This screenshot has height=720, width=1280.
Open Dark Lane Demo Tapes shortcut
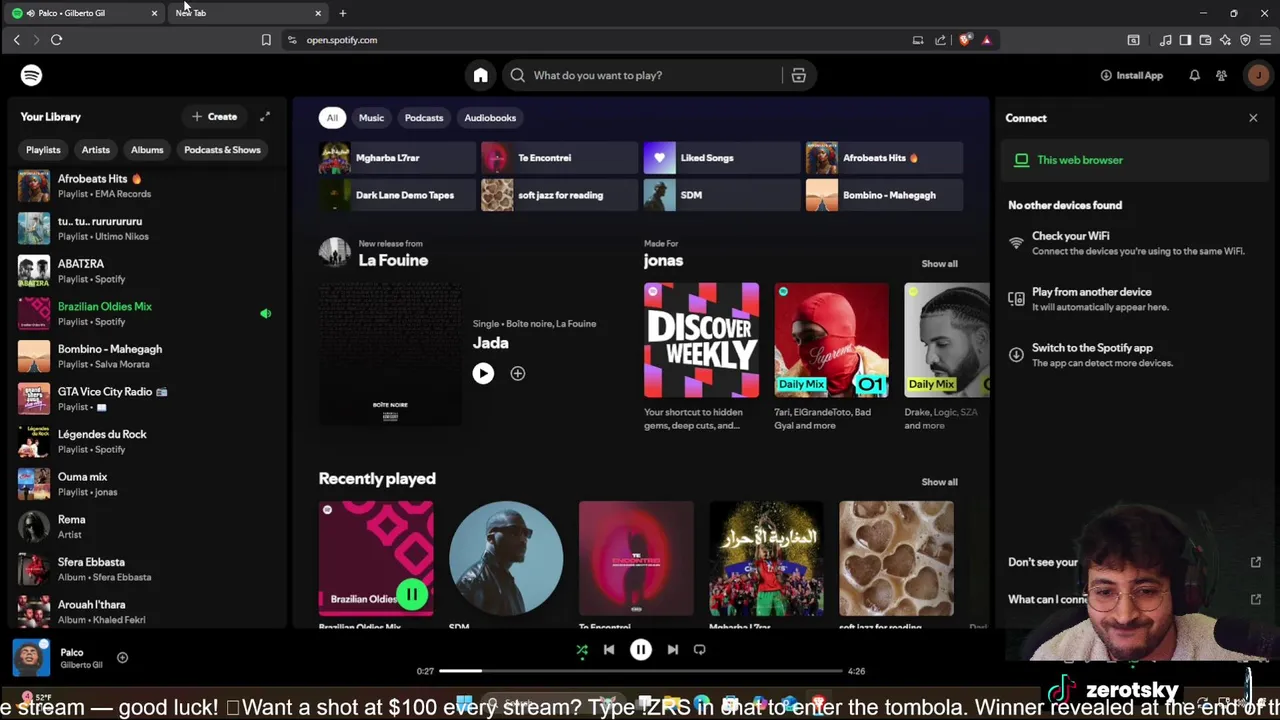click(397, 195)
